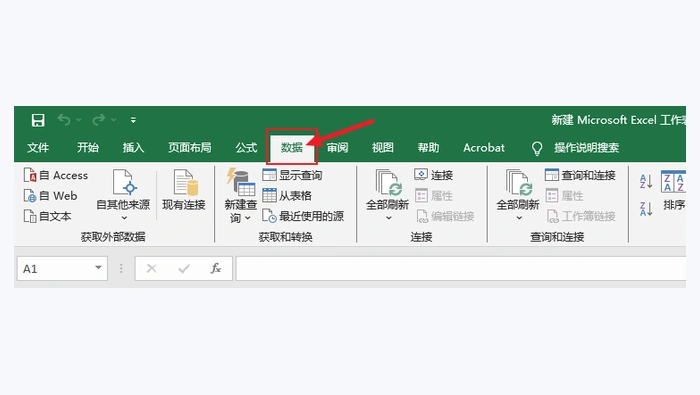Image resolution: width=700 pixels, height=395 pixels.
Task: Open the Name Box dropdown arrow
Action: point(98,268)
